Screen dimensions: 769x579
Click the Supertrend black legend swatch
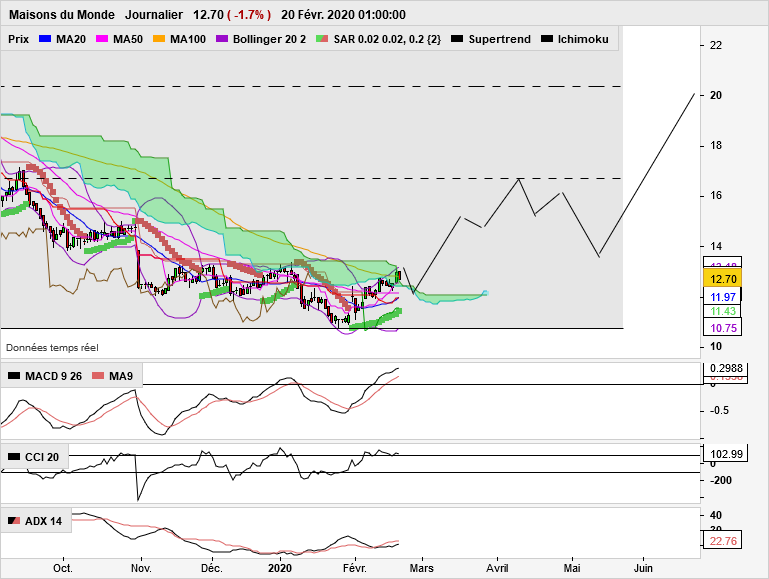pyautogui.click(x=457, y=39)
